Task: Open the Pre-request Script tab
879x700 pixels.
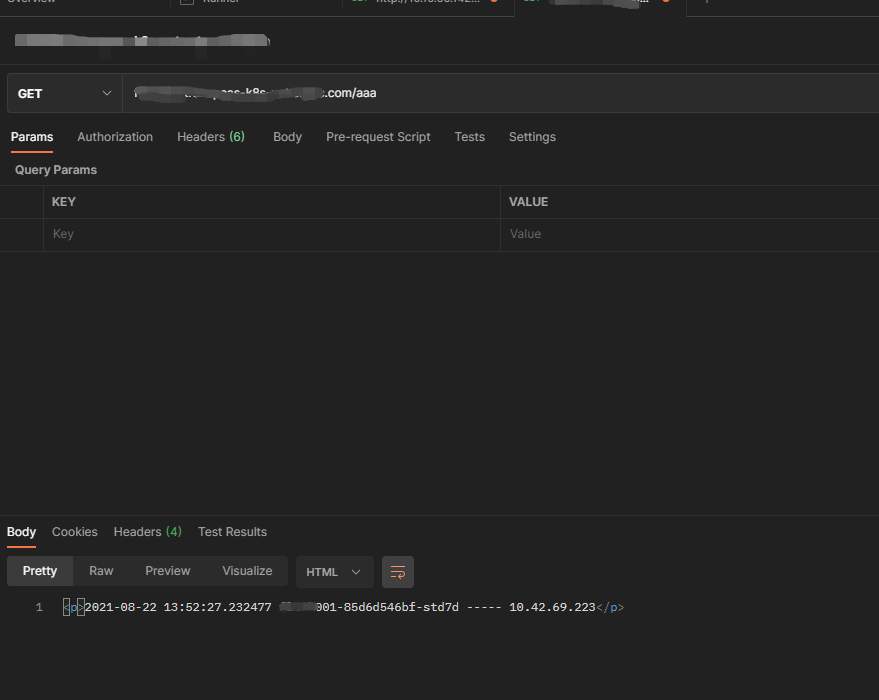Action: tap(378, 137)
